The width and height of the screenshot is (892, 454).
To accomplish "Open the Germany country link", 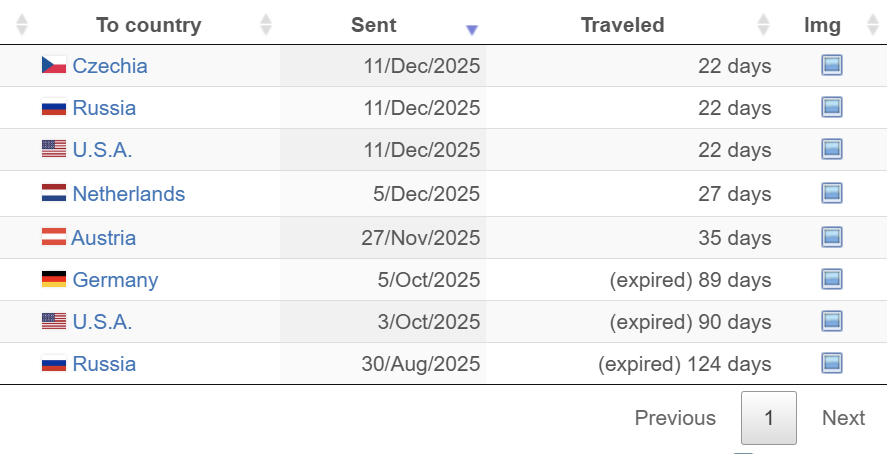I will [115, 280].
